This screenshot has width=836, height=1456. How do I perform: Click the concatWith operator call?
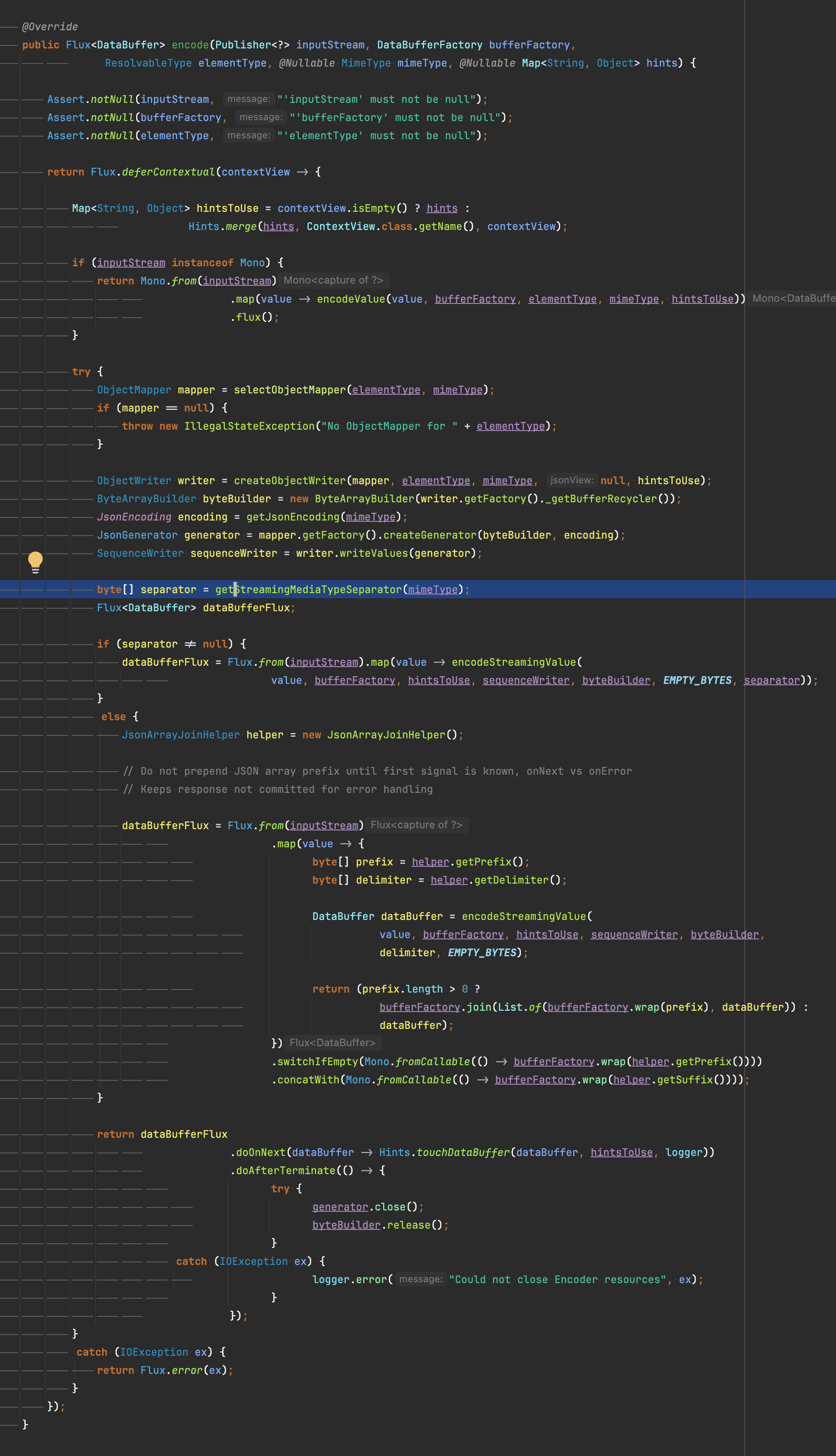pyautogui.click(x=308, y=1079)
